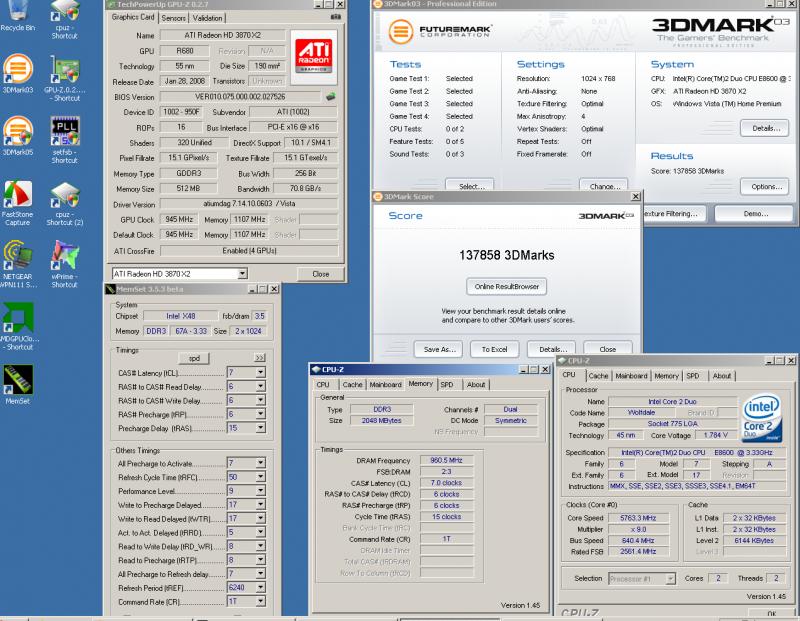The image size is (800, 621).
Task: Open the Refresh Period (tREF) dropdown
Action: coord(260,588)
